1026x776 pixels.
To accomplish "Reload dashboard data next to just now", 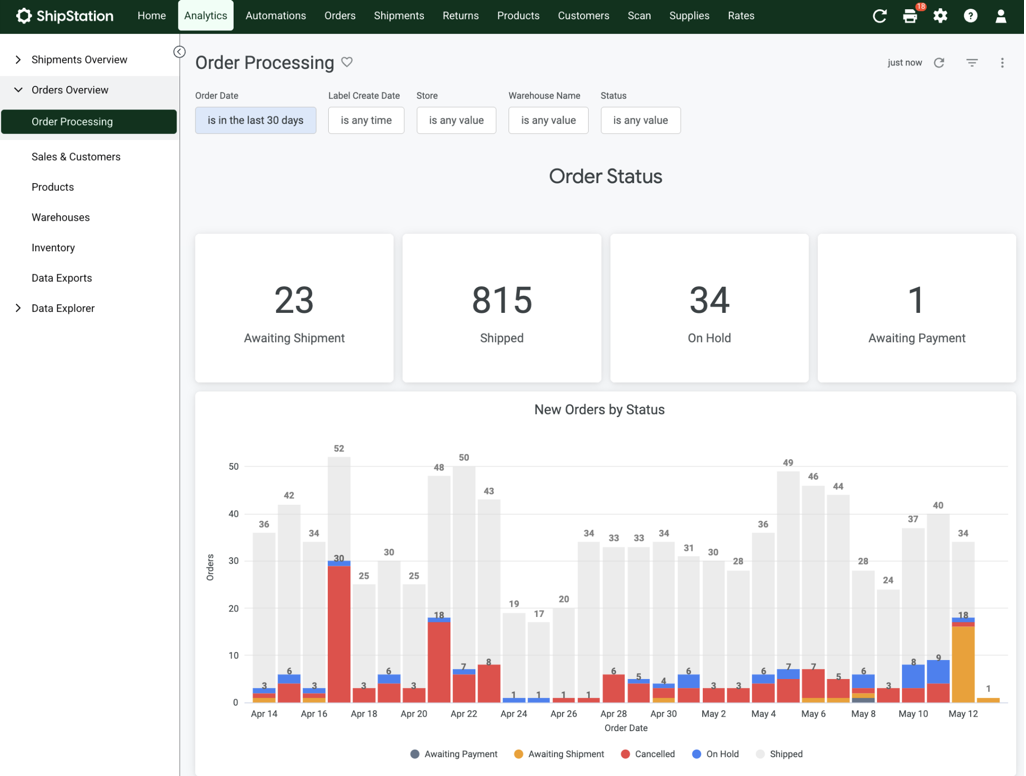I will (x=939, y=63).
